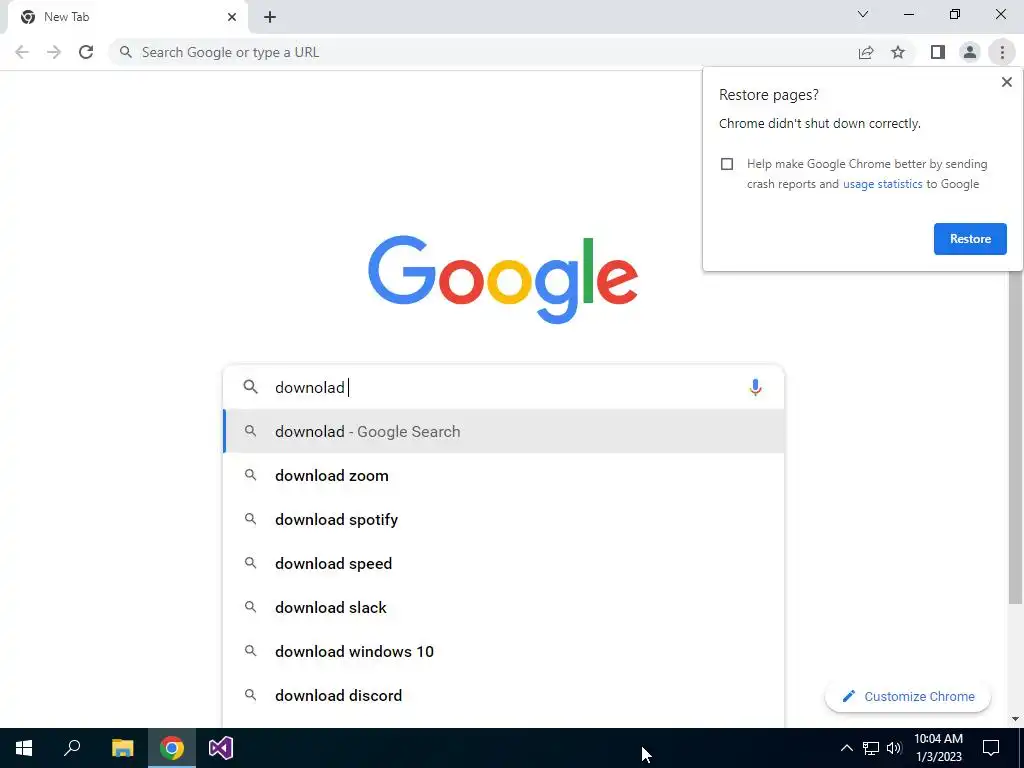Screen dimensions: 1024x768
Task: Click the Restore button
Action: (970, 239)
